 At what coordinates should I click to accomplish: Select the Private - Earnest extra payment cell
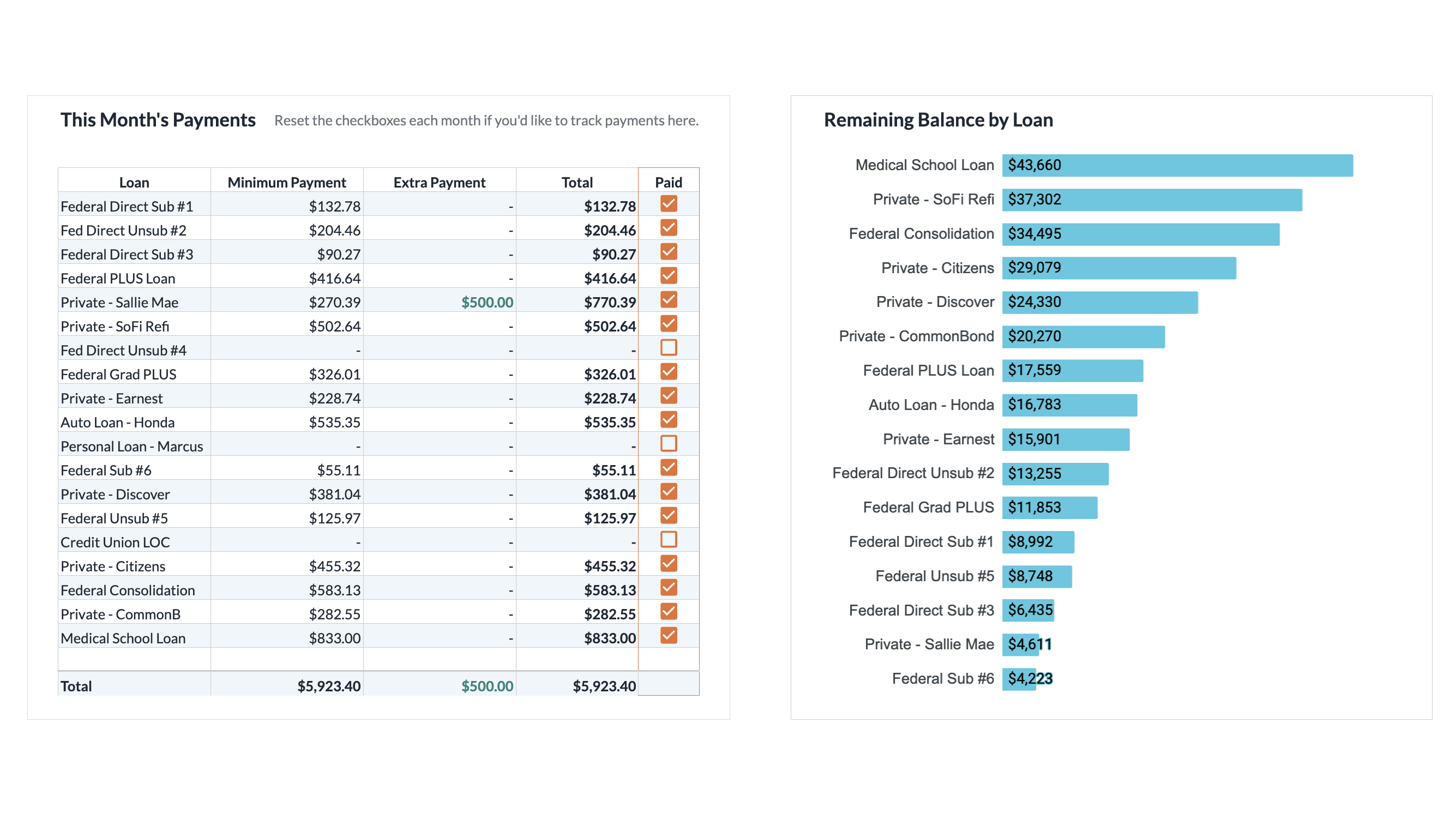tap(439, 399)
